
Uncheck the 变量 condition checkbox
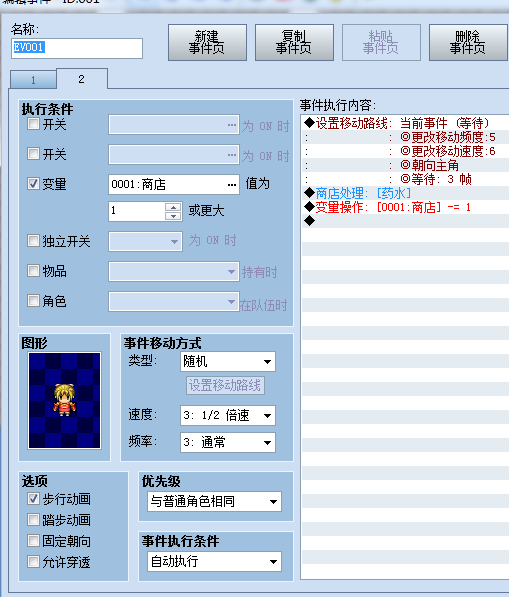34,184
